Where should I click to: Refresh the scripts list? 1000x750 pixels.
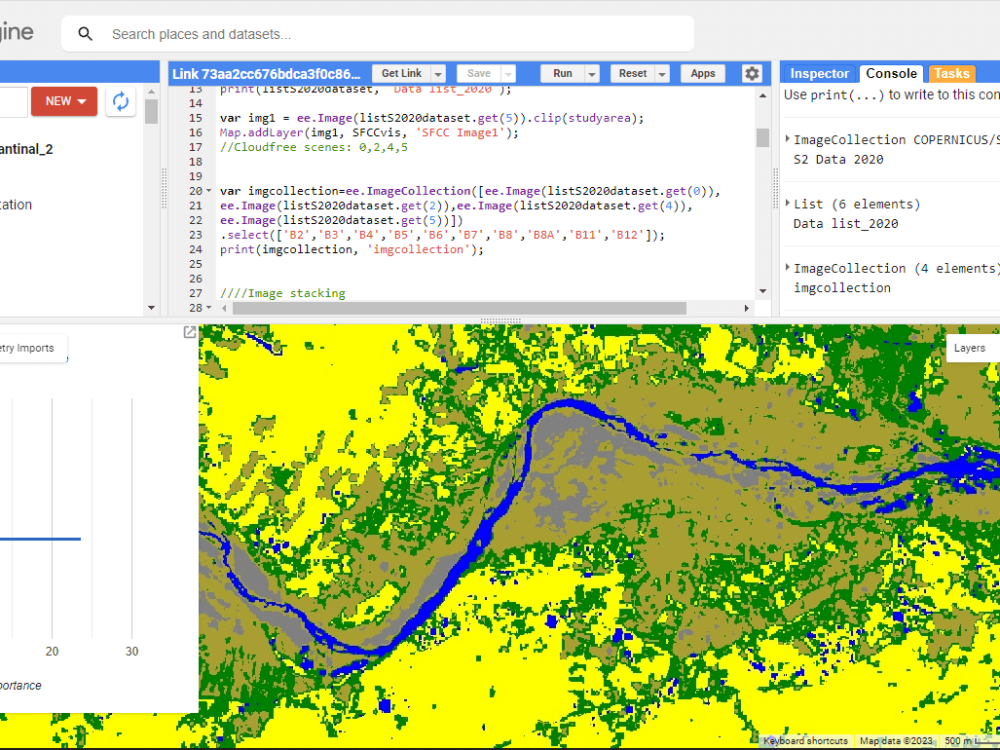click(x=120, y=101)
